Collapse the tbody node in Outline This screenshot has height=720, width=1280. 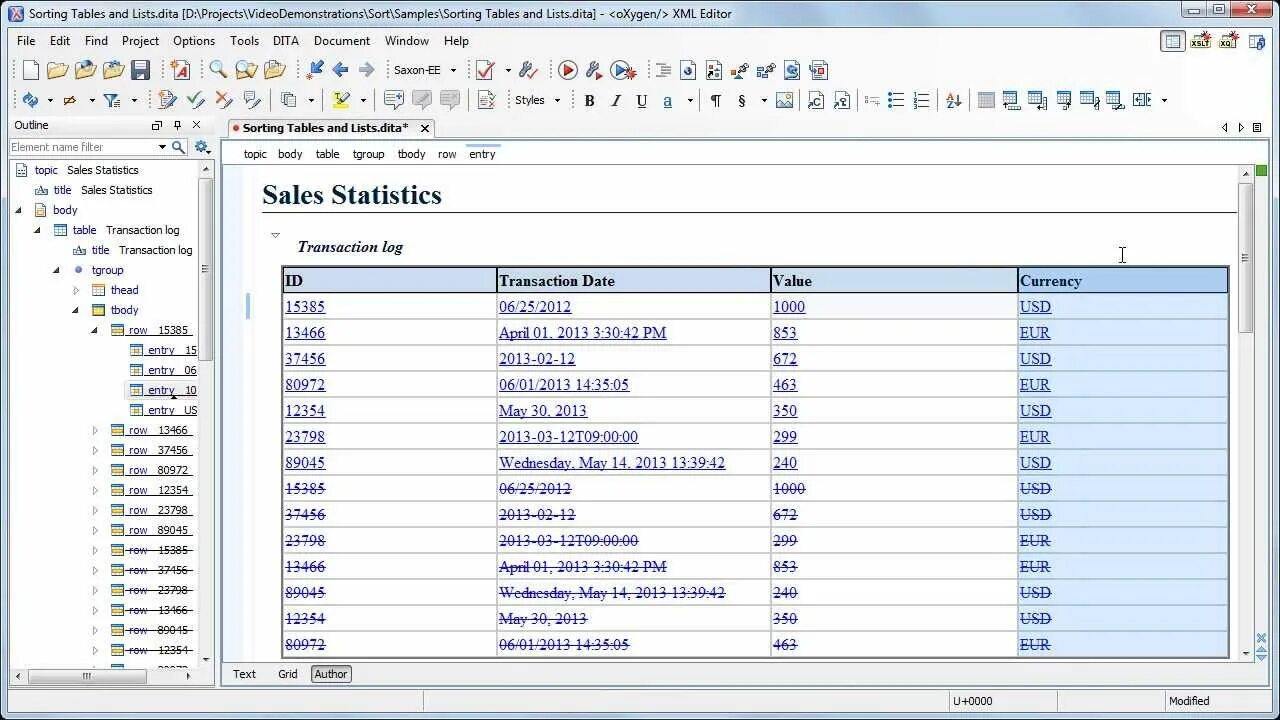coord(76,310)
